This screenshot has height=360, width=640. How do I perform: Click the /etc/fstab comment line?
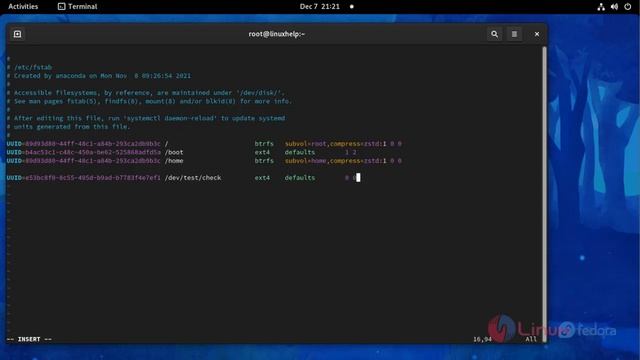pyautogui.click(x=29, y=67)
